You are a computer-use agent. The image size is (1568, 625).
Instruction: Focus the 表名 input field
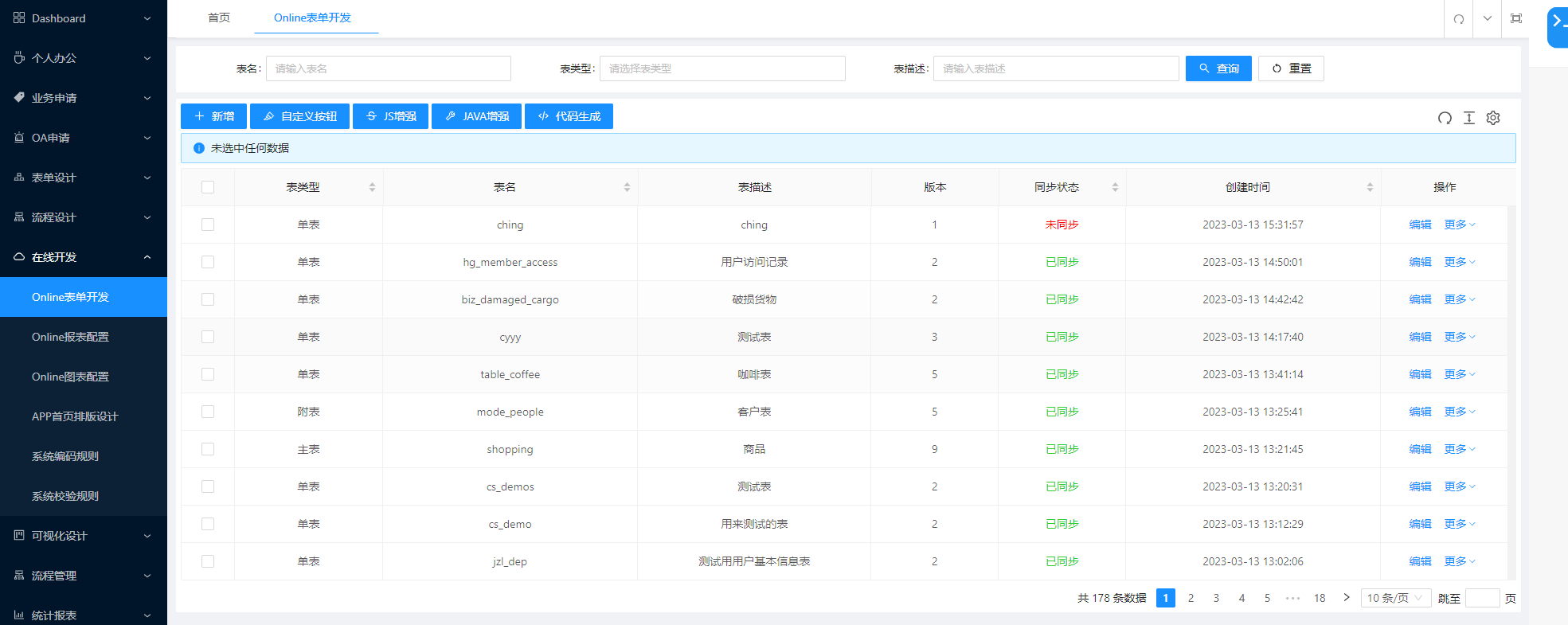[x=389, y=68]
